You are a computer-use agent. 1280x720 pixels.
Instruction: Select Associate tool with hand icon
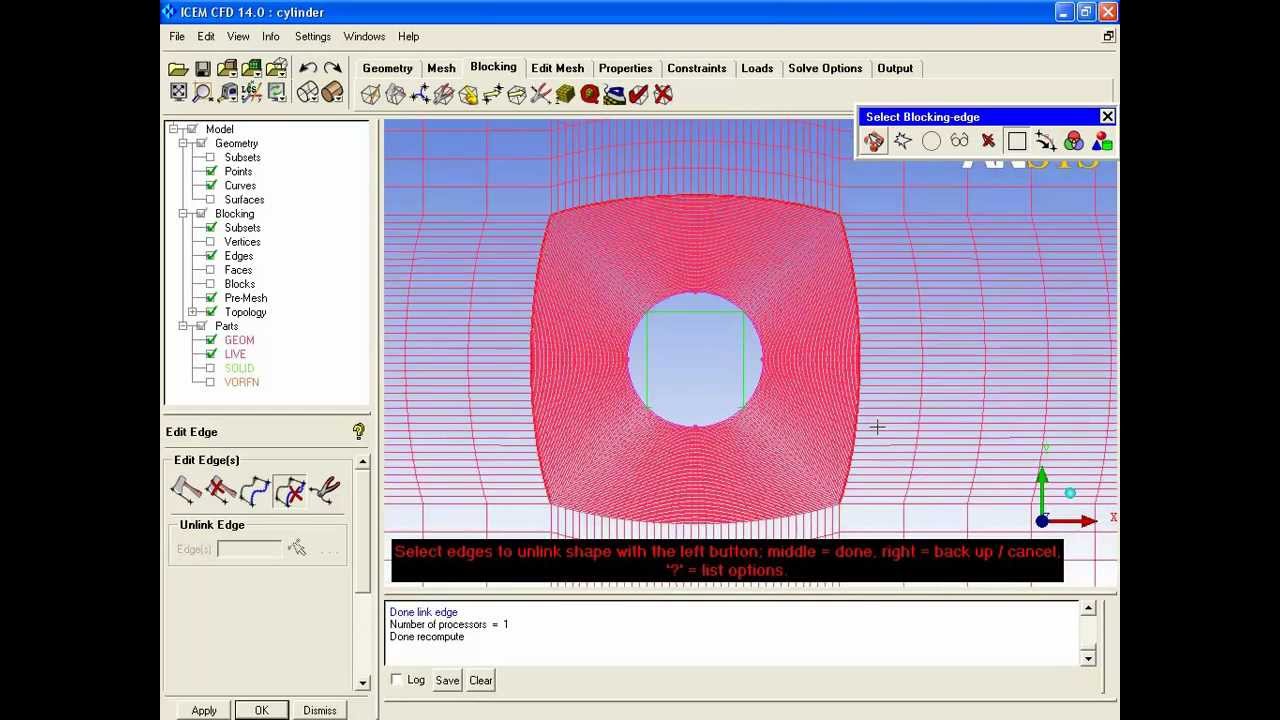pos(468,95)
